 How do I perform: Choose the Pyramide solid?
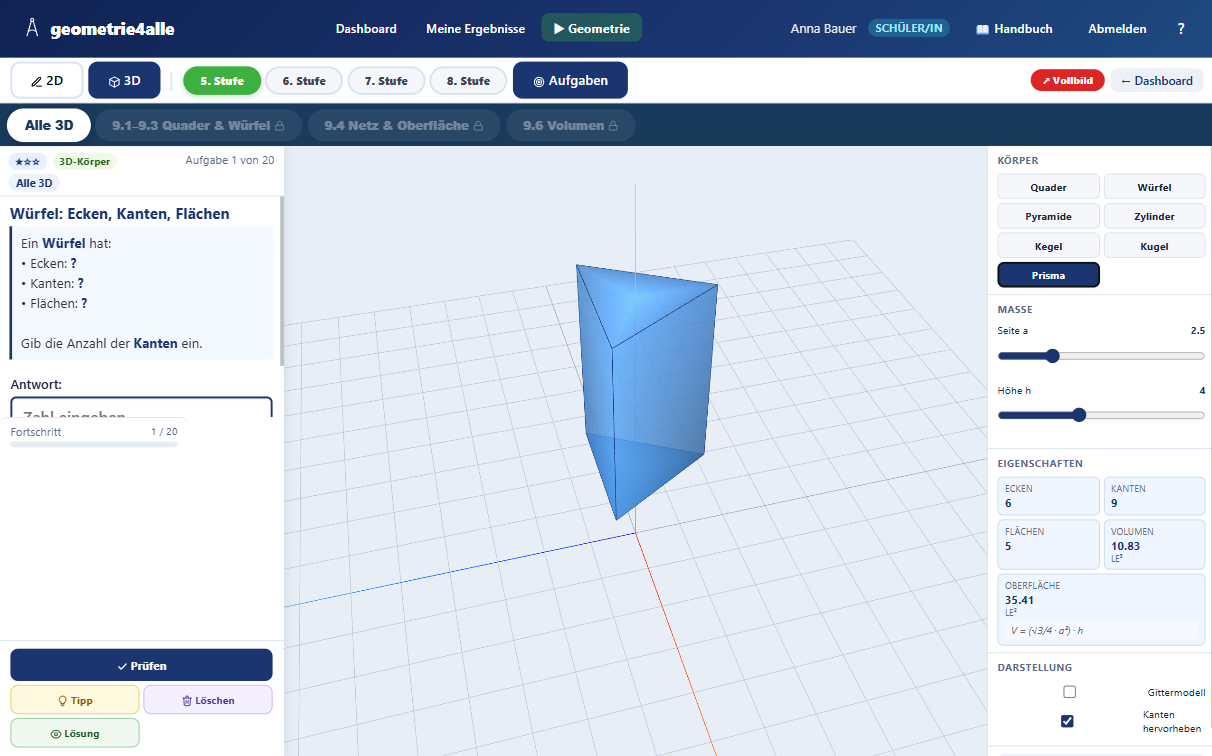point(1048,216)
